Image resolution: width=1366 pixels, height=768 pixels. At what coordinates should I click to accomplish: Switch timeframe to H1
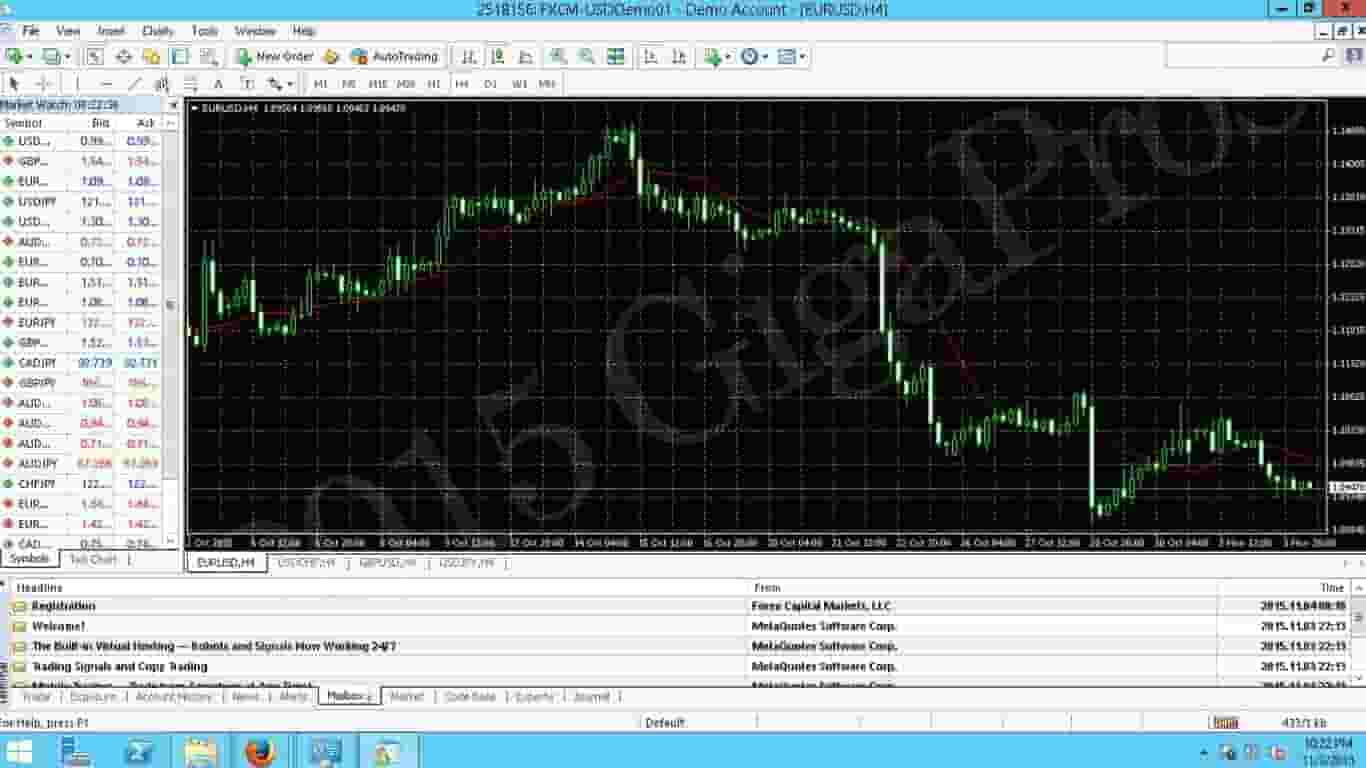click(434, 84)
